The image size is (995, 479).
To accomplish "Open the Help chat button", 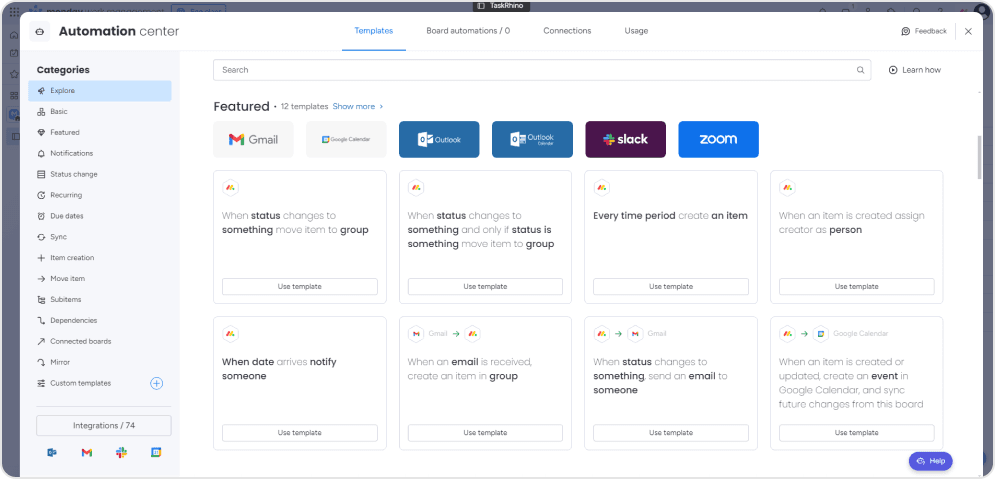I will click(x=931, y=461).
